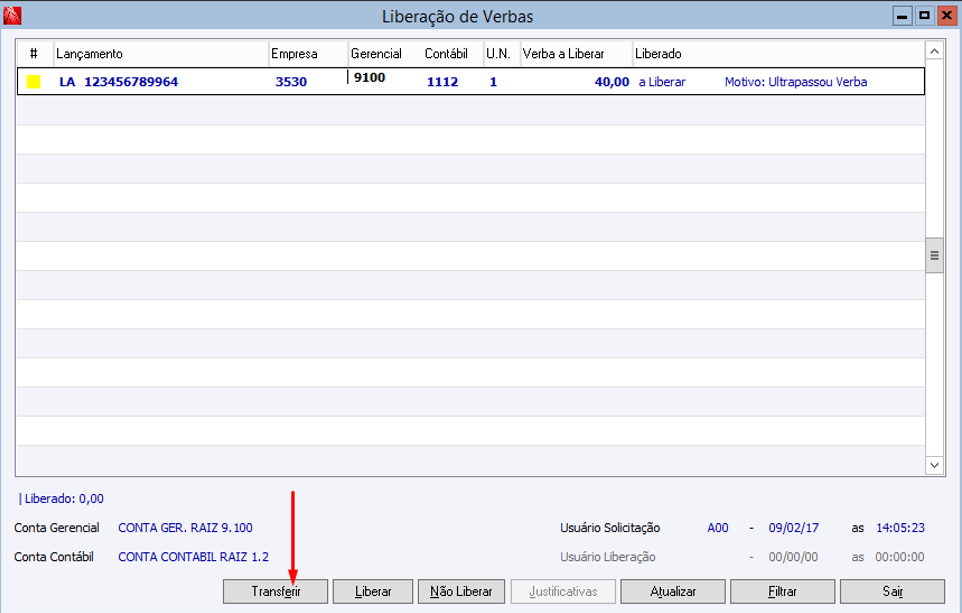Viewport: 962px width, 613px height.
Task: Click request date 09/02/17
Action: click(793, 528)
